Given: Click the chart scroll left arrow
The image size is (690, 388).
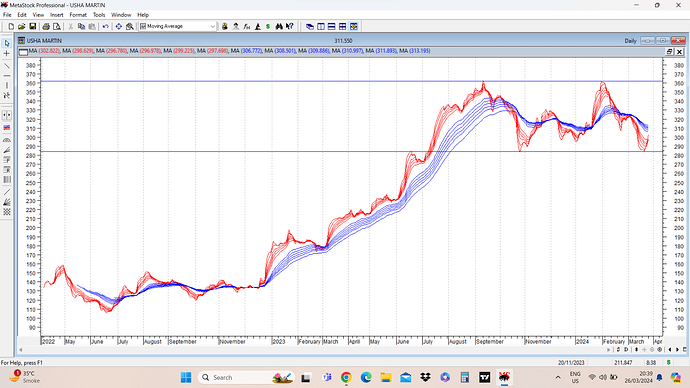Looking at the screenshot, I should (21, 350).
